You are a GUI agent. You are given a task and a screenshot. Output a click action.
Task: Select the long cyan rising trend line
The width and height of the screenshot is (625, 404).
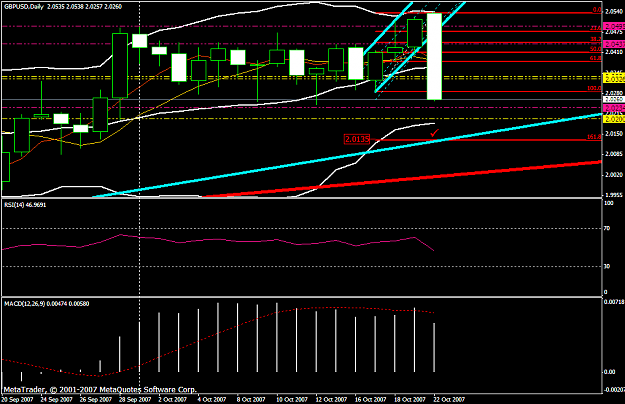(x=347, y=156)
